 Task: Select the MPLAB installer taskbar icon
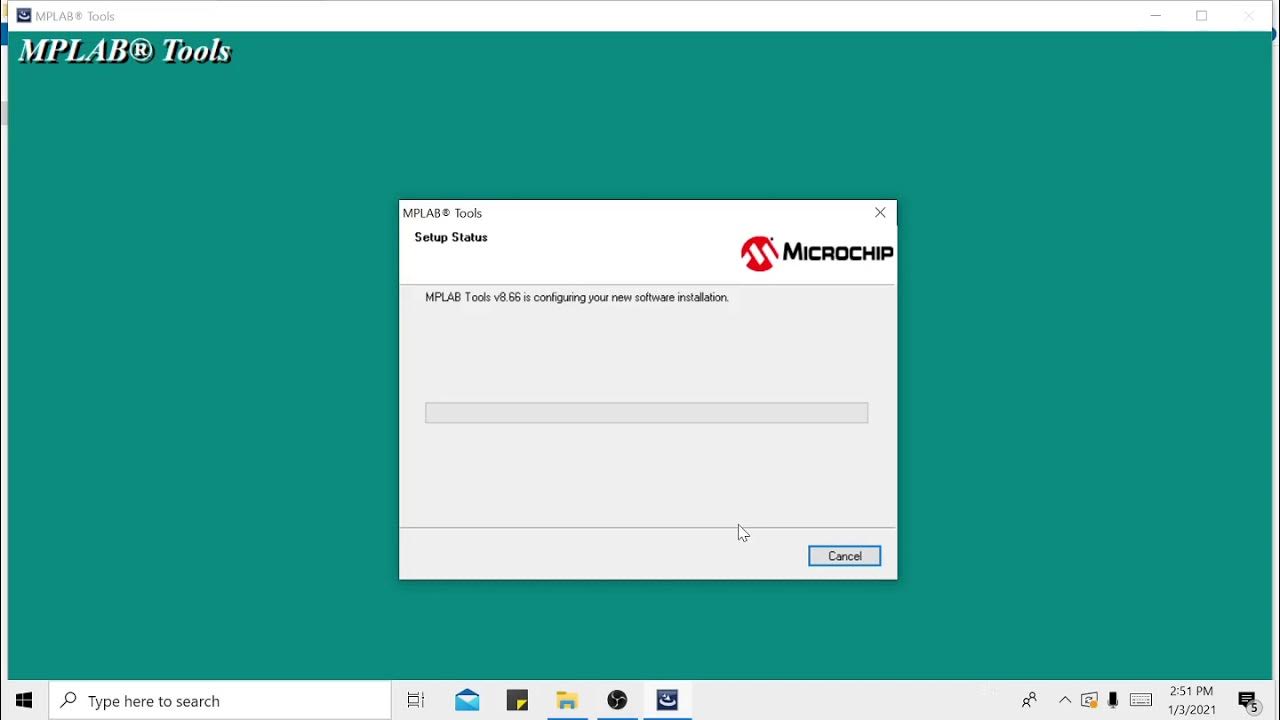(x=667, y=701)
